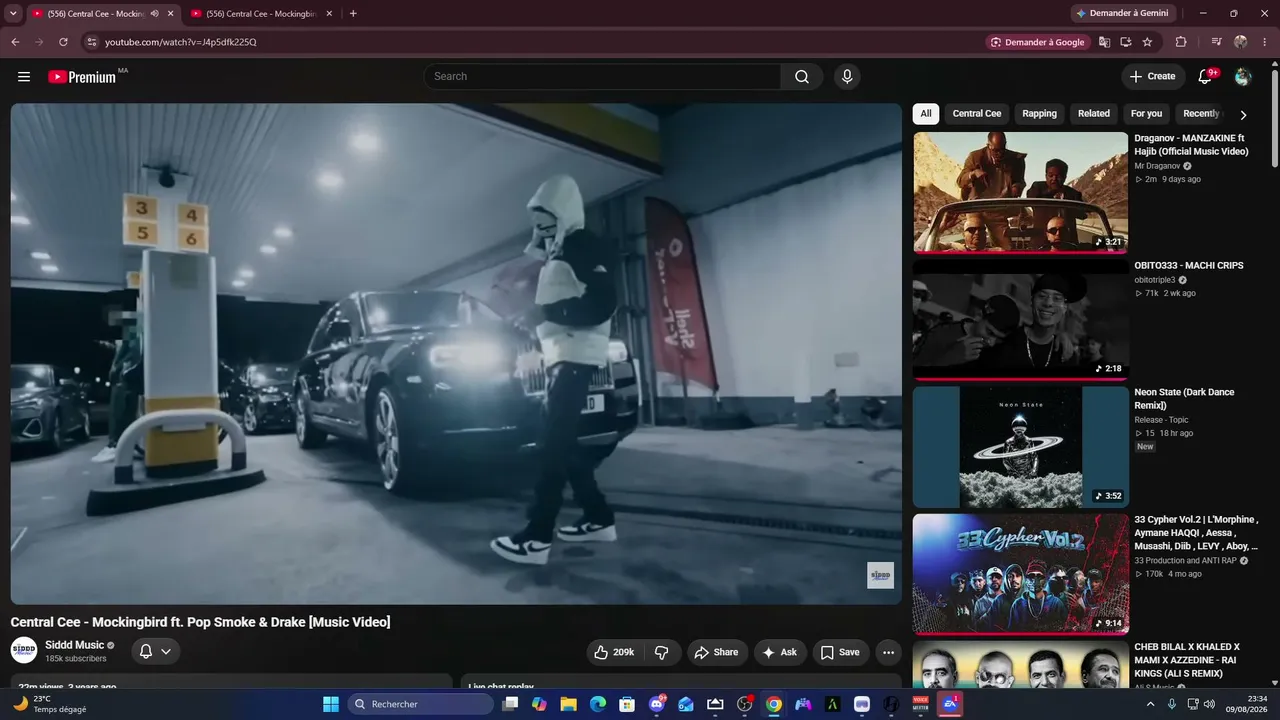
Task: Open Siddd Music notification bell dropdown
Action: (x=155, y=651)
